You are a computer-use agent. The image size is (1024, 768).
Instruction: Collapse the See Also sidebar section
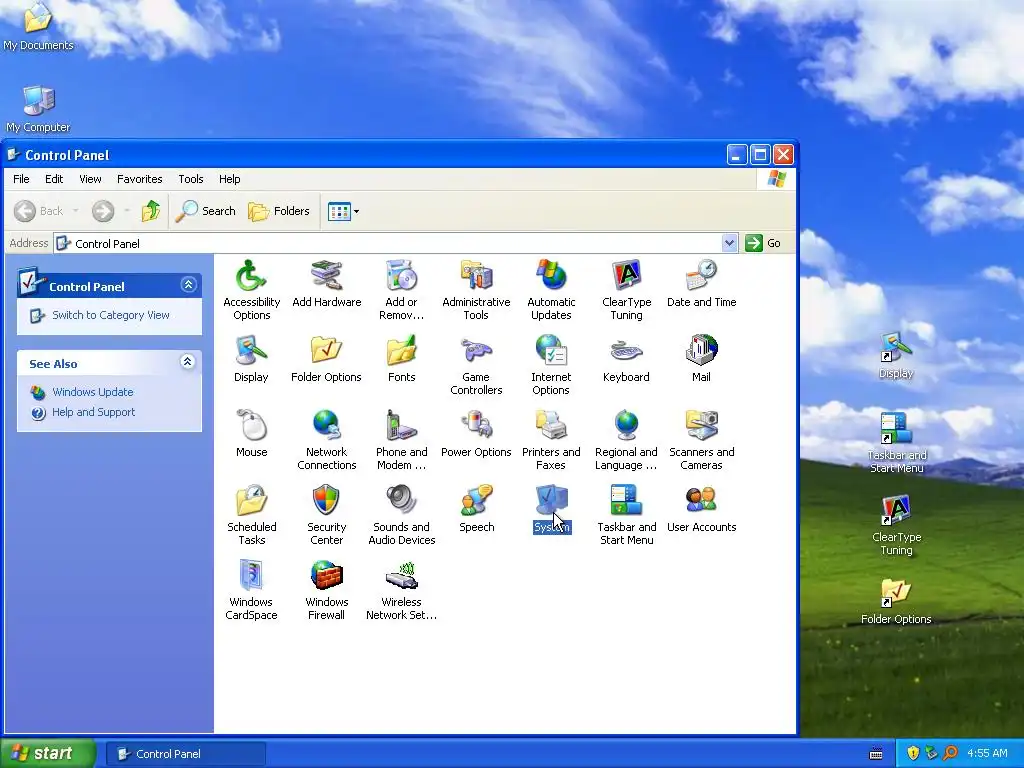pyautogui.click(x=187, y=362)
